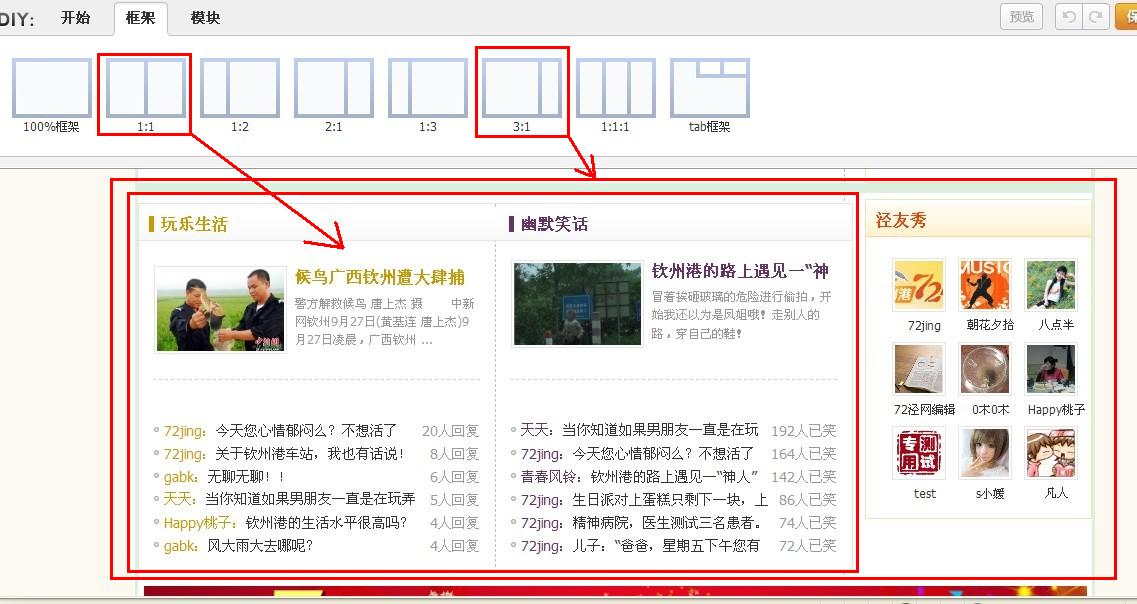Open post 当你知道如果男朋友一直是在玩弄
The height and width of the screenshot is (604, 1137).
click(x=310, y=499)
